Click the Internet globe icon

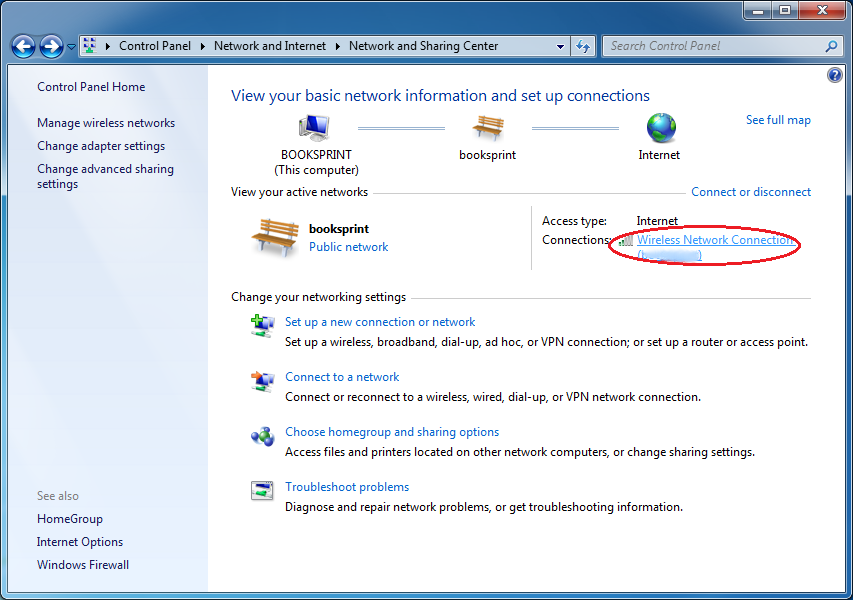pos(660,128)
